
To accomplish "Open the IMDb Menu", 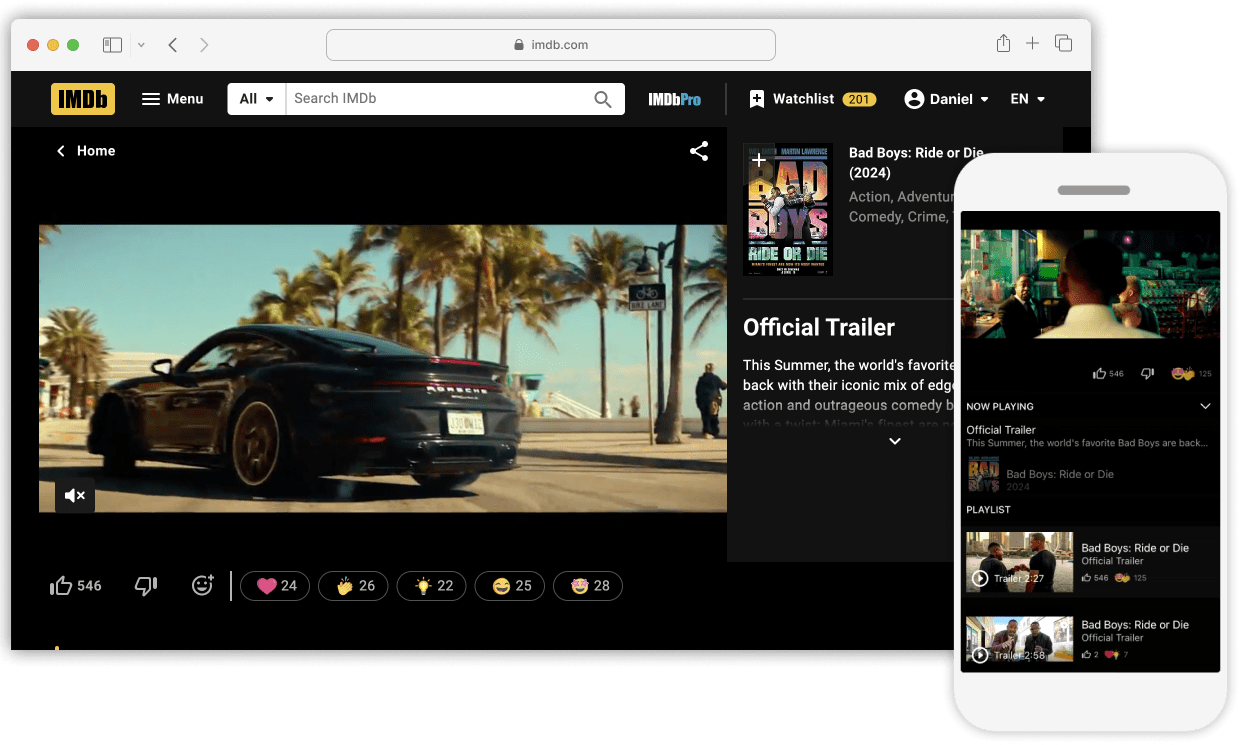I will click(x=172, y=99).
